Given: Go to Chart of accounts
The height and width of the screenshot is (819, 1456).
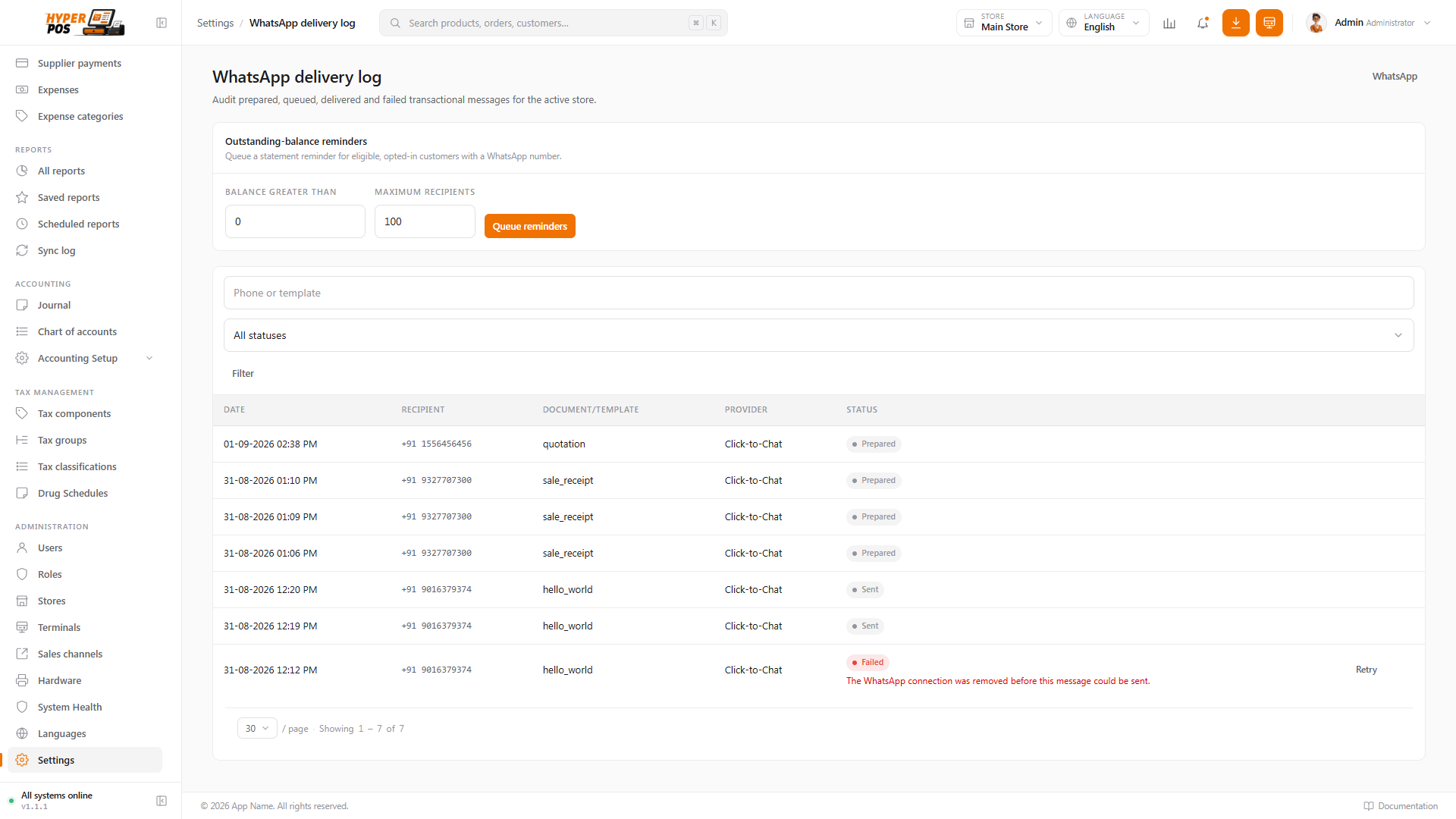Looking at the screenshot, I should click(x=85, y=331).
